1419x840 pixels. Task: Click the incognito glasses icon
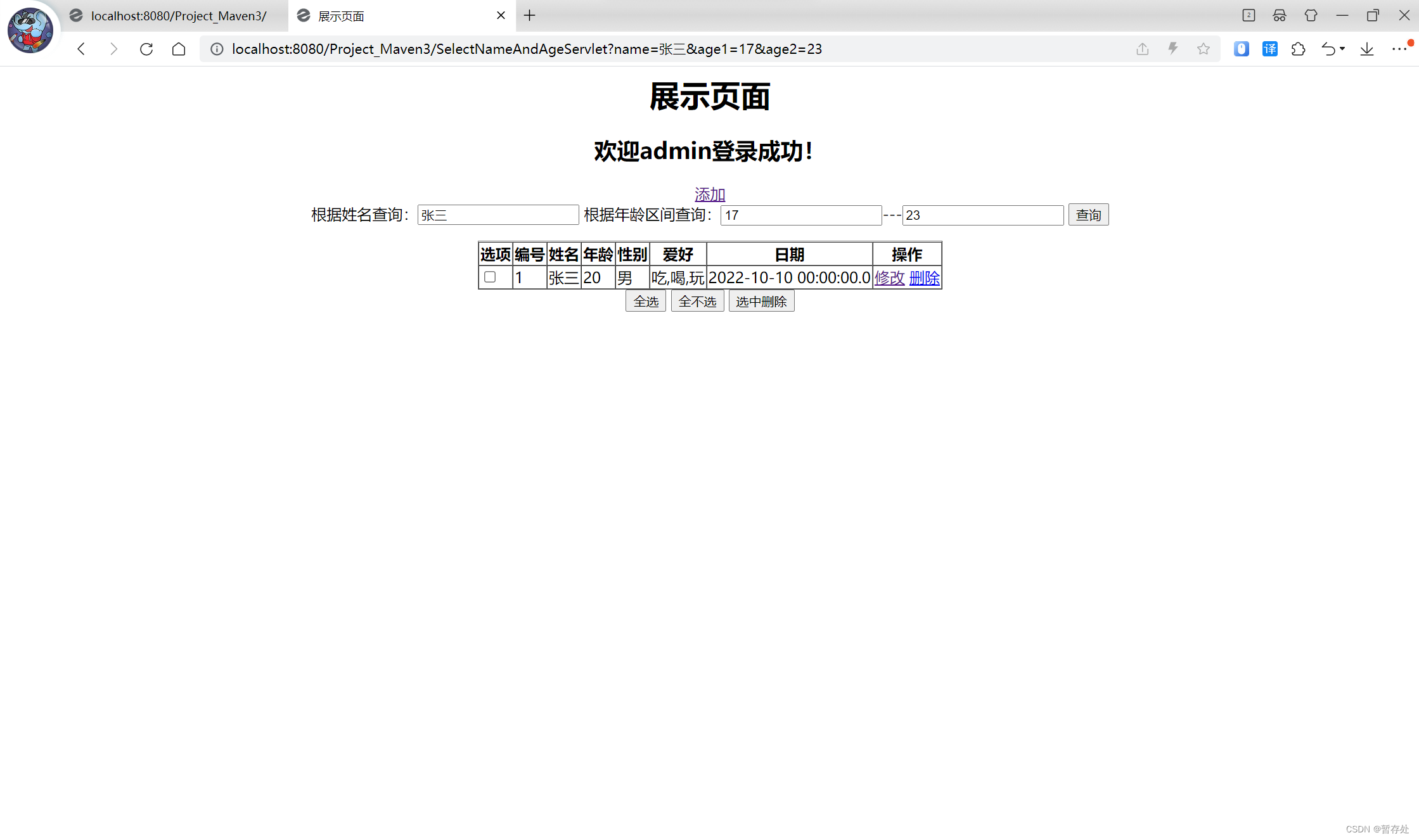tap(1280, 15)
